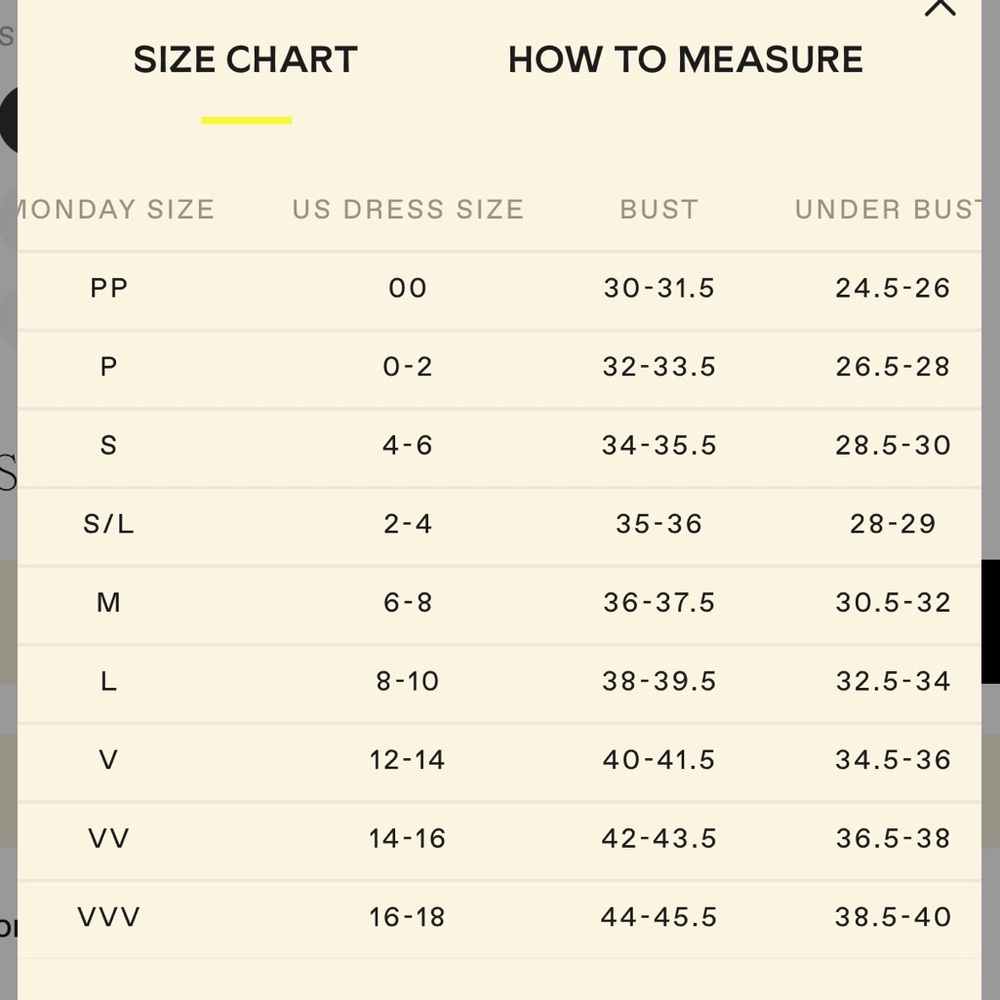1000x1000 pixels.
Task: Select the VV size row label
Action: tap(109, 838)
